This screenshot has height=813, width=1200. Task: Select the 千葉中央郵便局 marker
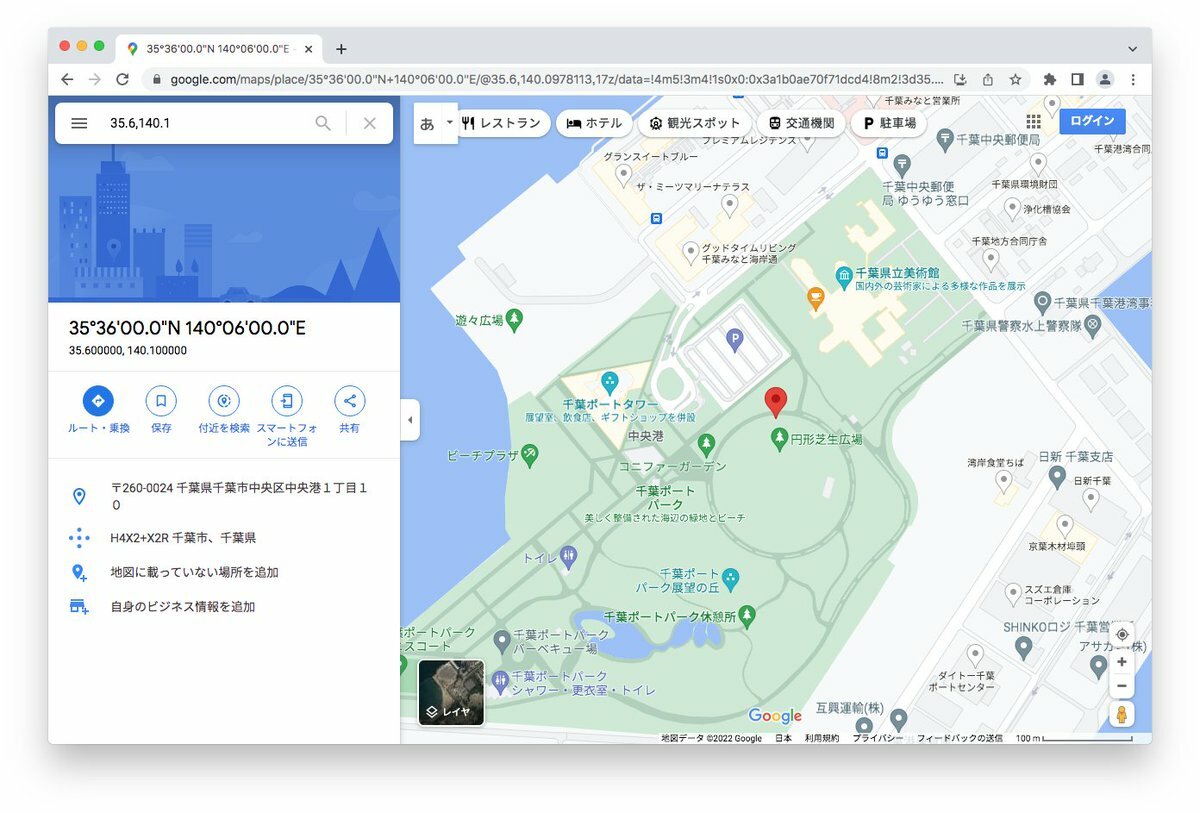click(945, 140)
